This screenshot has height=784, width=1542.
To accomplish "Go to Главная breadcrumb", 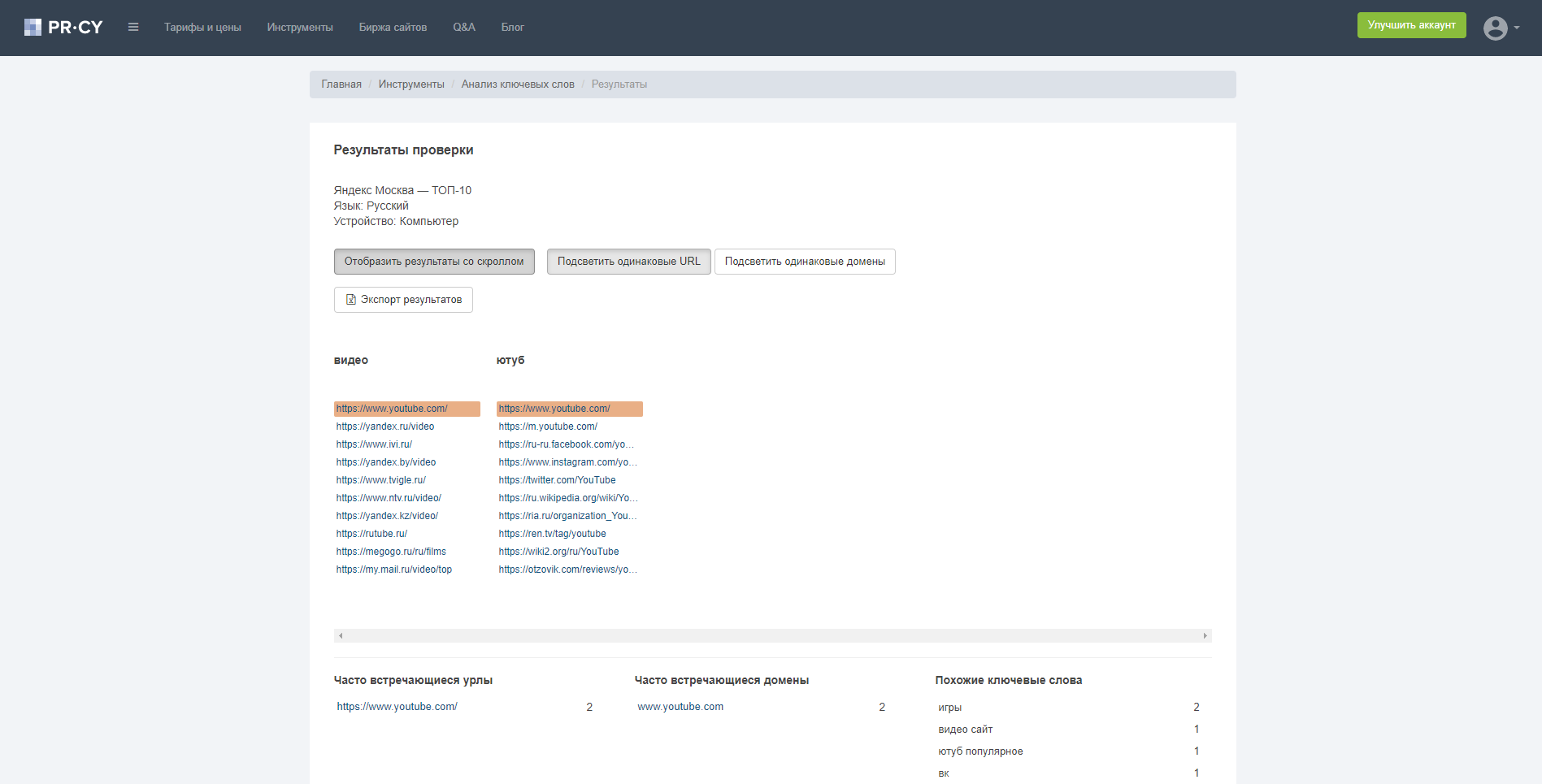I will (341, 84).
